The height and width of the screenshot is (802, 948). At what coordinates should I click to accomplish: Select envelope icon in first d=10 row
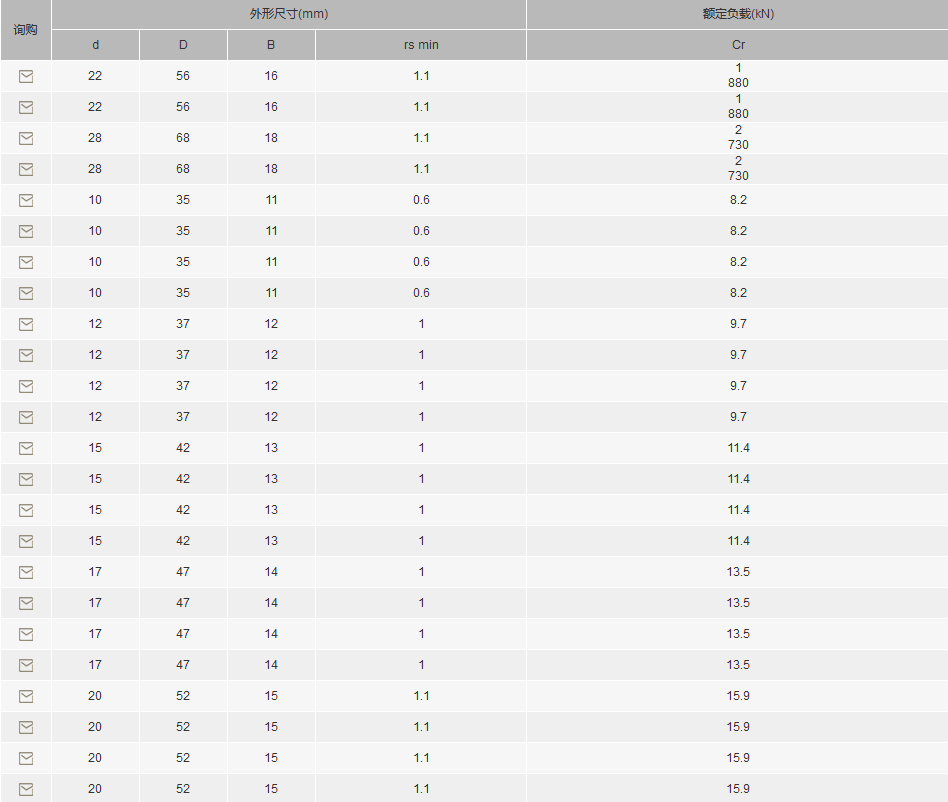coord(26,200)
